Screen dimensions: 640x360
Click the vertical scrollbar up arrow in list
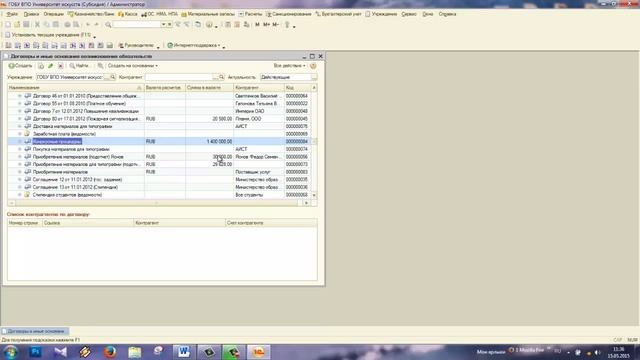click(x=314, y=88)
